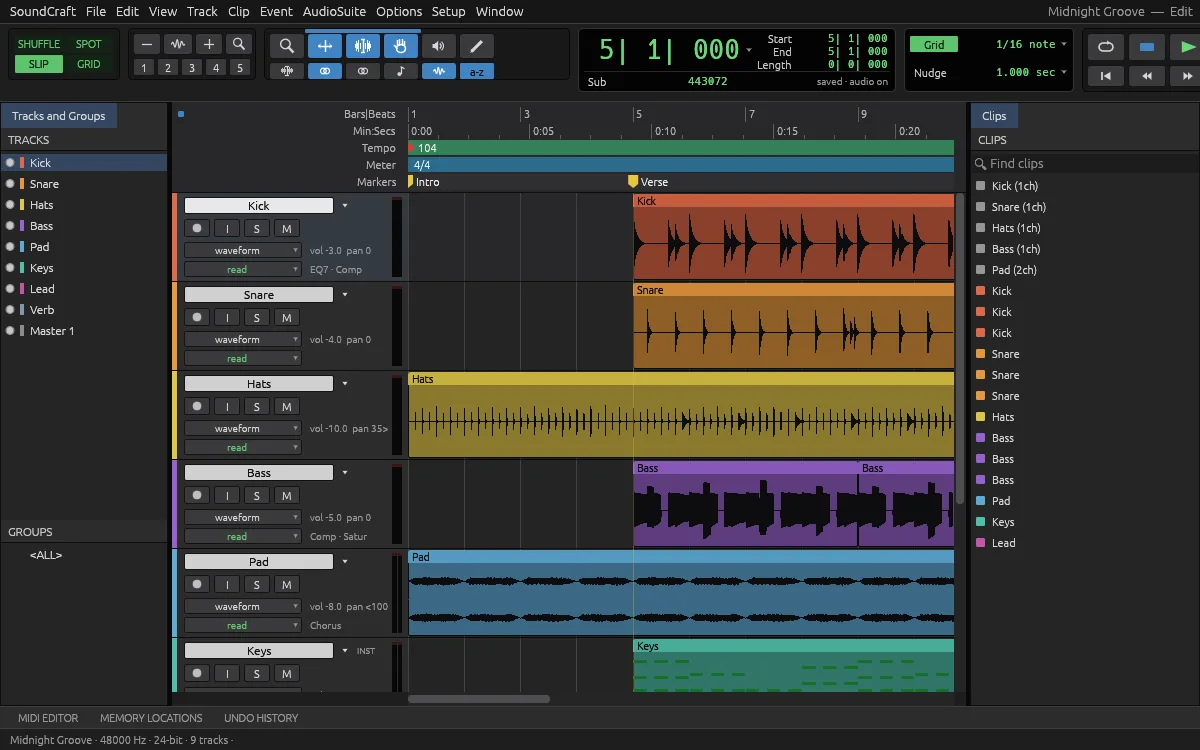This screenshot has width=1200, height=750.
Task: Select SLIP edit mode
Action: point(39,64)
